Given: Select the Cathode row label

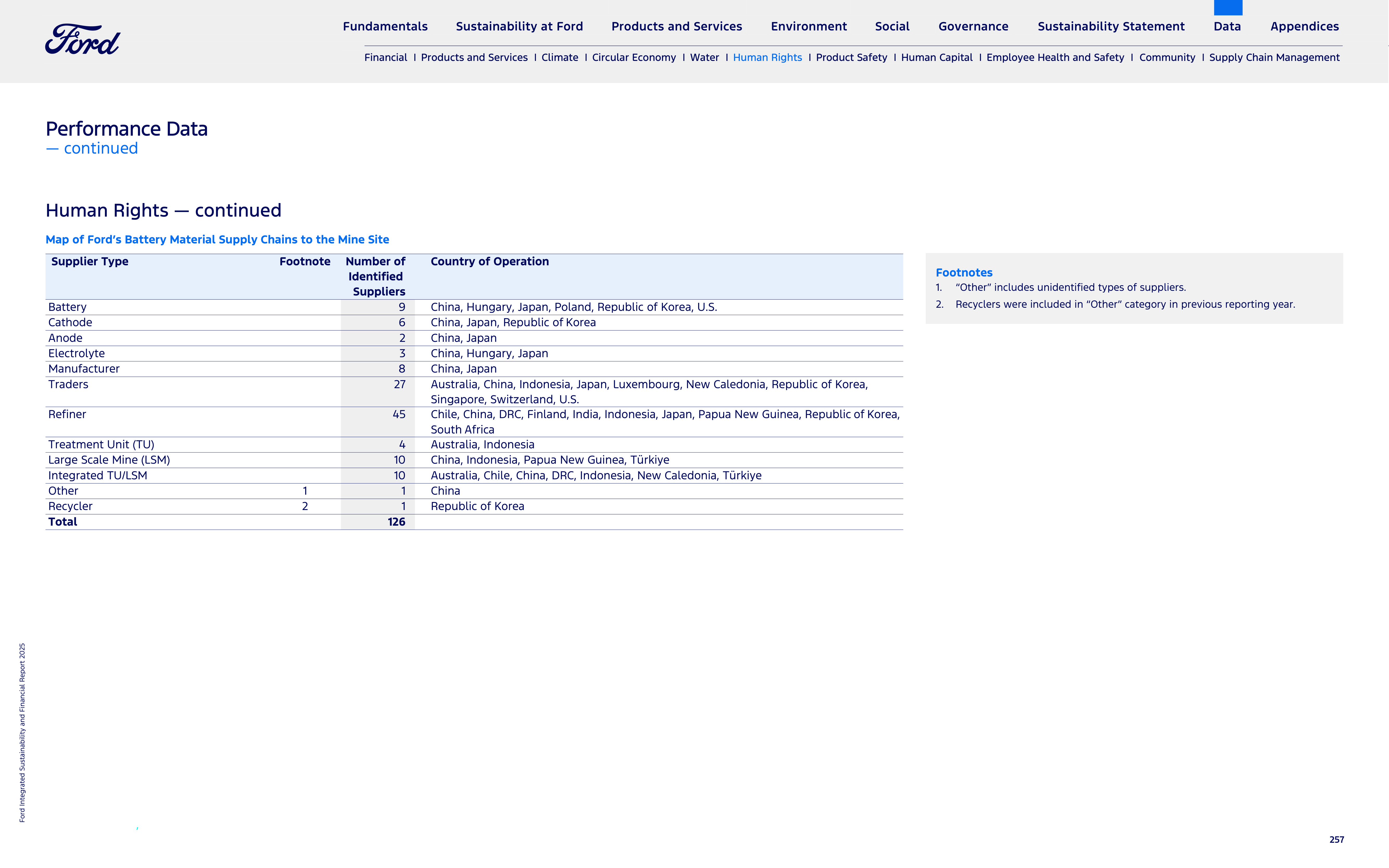Looking at the screenshot, I should (x=70, y=323).
